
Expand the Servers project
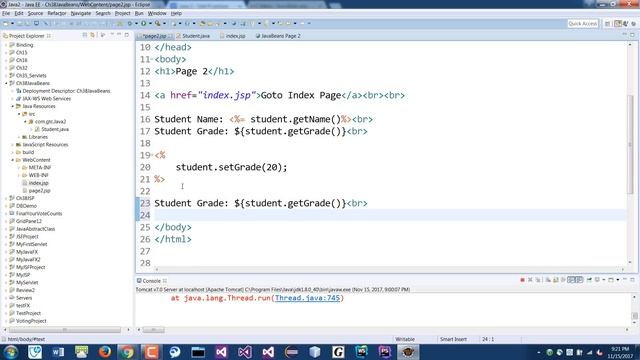(x=7, y=298)
